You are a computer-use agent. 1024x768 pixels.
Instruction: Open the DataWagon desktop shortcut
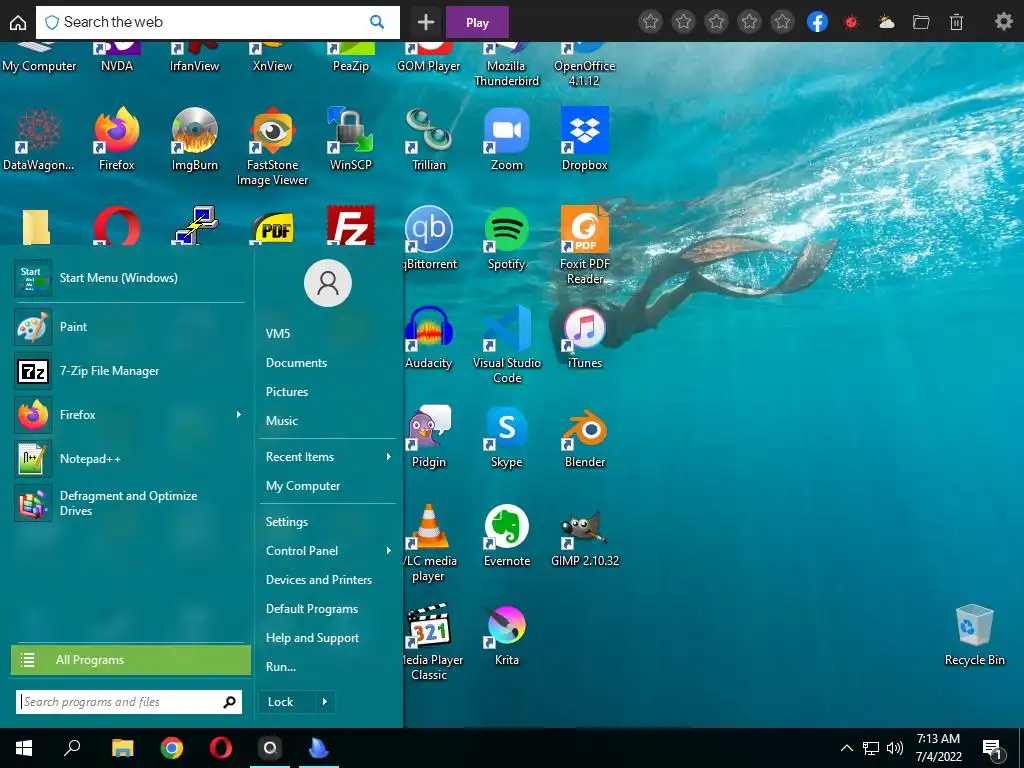click(x=38, y=138)
